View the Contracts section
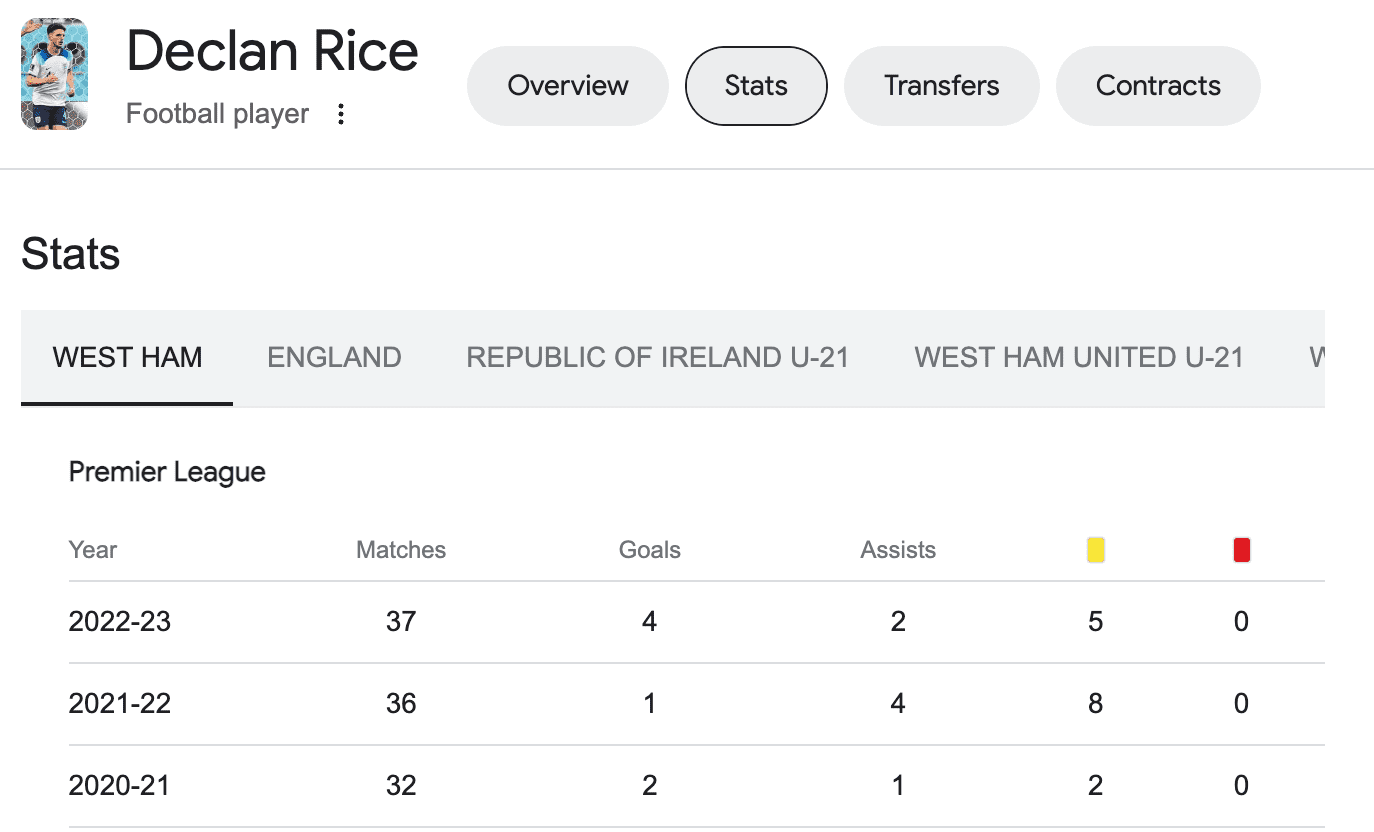This screenshot has height=832, width=1374. [1158, 86]
